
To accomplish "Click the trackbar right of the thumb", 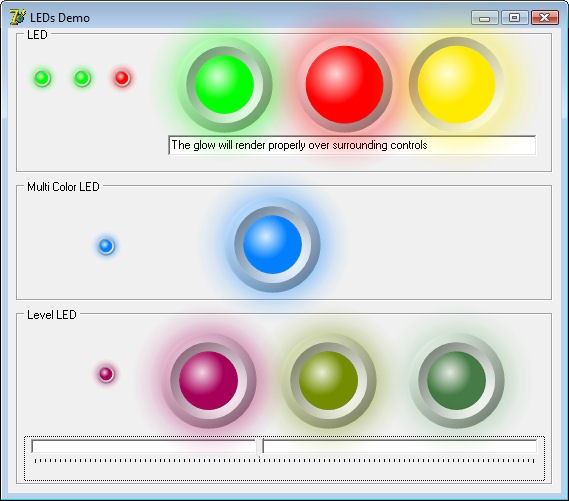I will (x=400, y=446).
